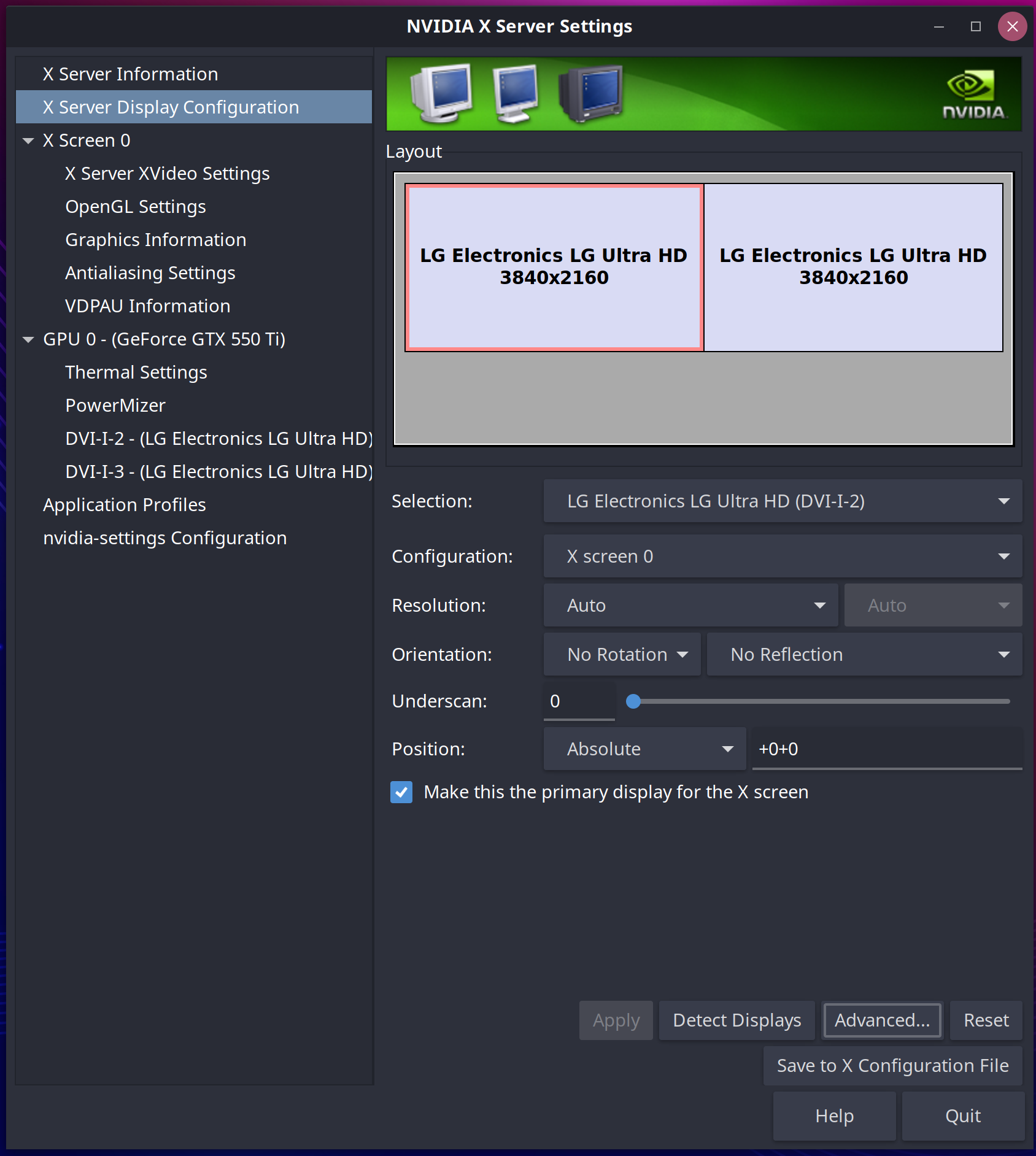1036x1156 pixels.
Task: Open Thermal Settings in the sidebar
Action: pos(136,372)
